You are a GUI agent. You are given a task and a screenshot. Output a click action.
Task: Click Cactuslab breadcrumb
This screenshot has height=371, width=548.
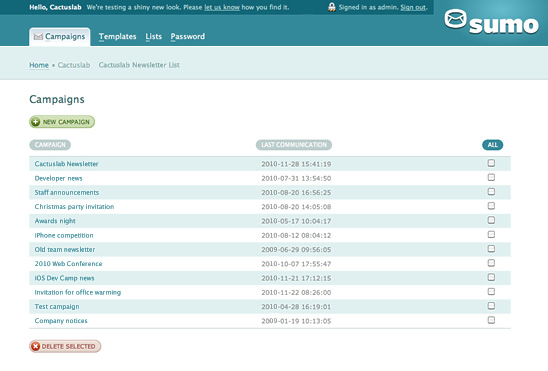coord(74,65)
